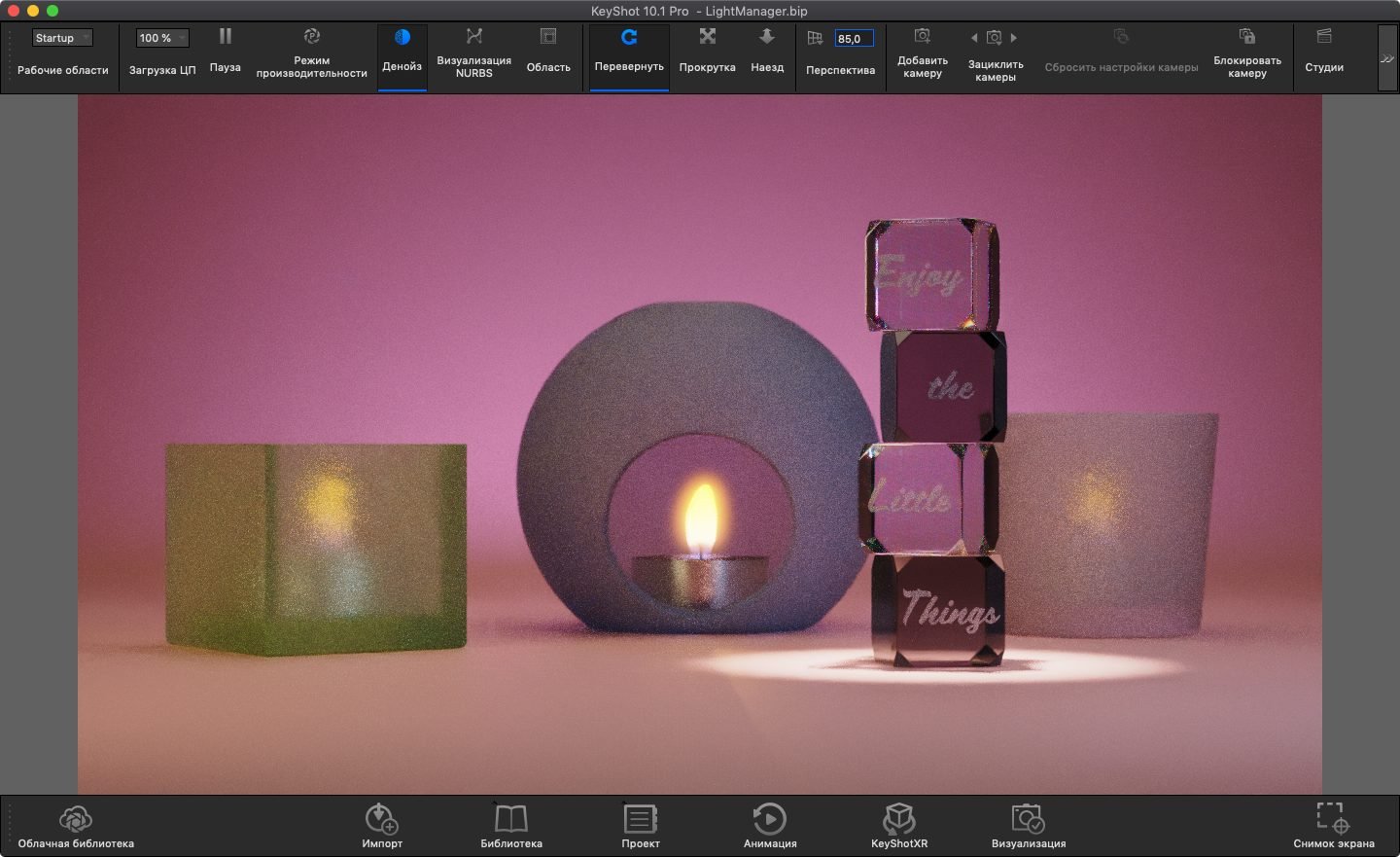
Task: Open the Визуализация render dialog
Action: [1026, 823]
